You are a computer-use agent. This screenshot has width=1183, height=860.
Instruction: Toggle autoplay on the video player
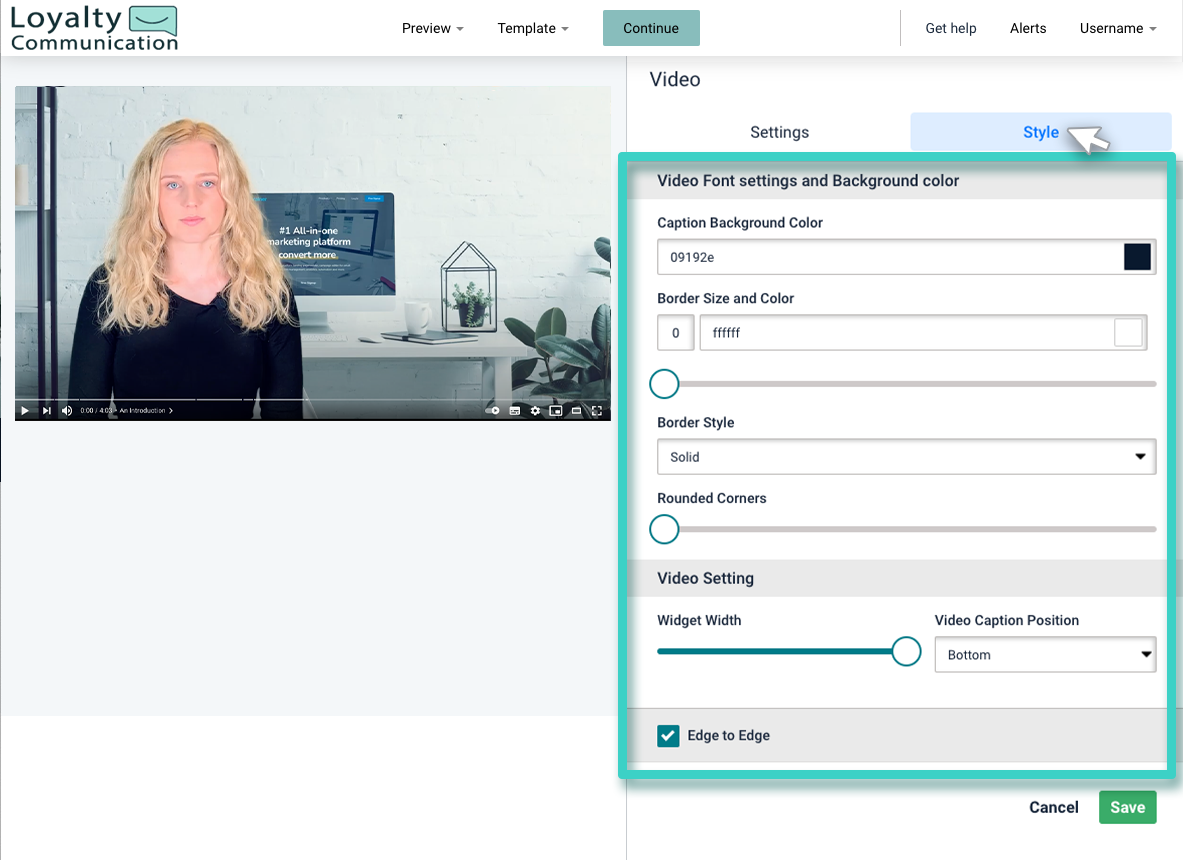tap(492, 410)
